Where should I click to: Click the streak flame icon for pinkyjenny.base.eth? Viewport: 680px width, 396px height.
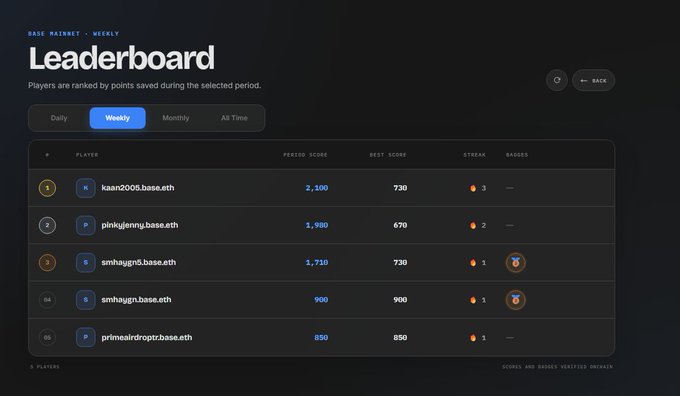point(473,225)
